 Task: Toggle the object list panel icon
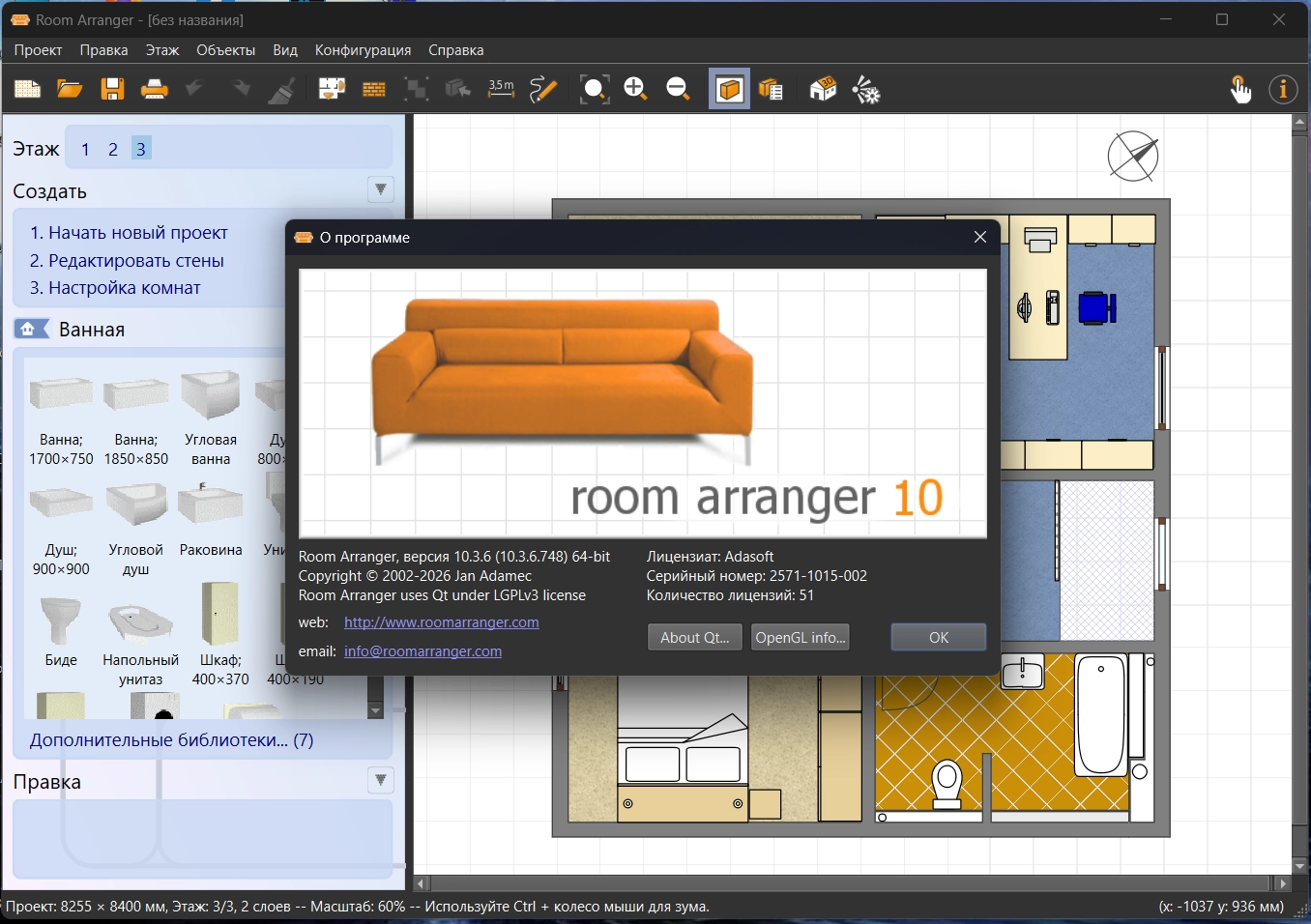tap(771, 90)
